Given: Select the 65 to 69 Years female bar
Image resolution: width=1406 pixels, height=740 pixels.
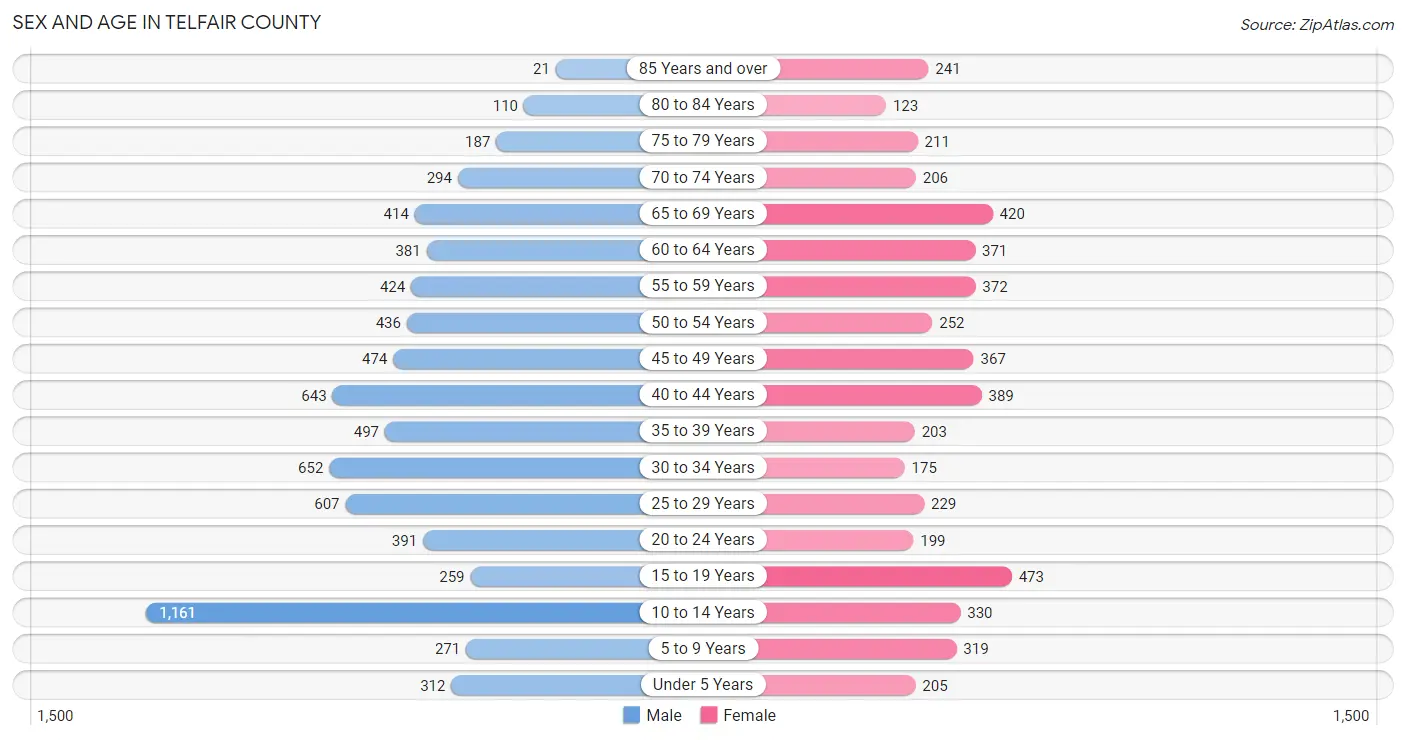Looking at the screenshot, I should pos(879,213).
